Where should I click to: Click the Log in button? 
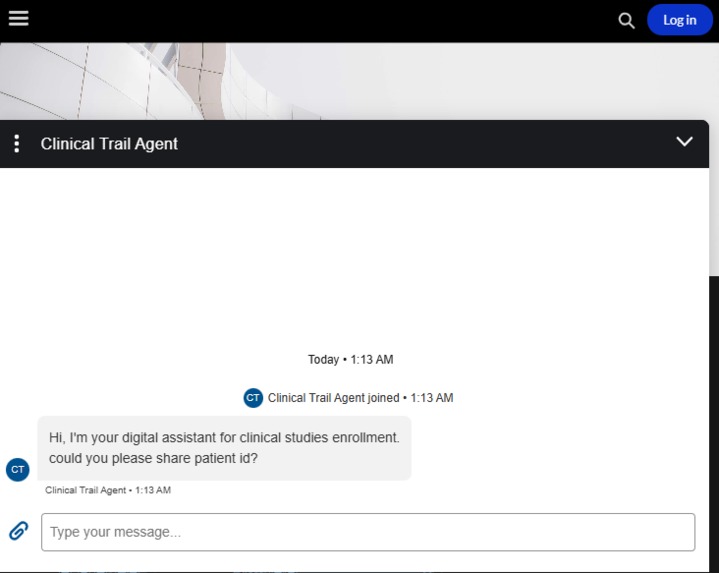[x=680, y=20]
